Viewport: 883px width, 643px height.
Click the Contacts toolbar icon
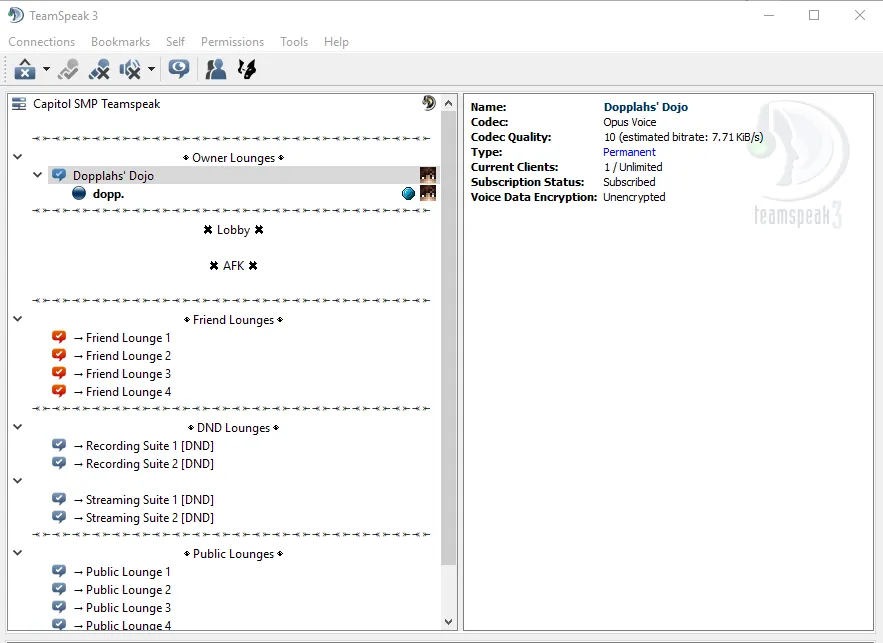(215, 69)
